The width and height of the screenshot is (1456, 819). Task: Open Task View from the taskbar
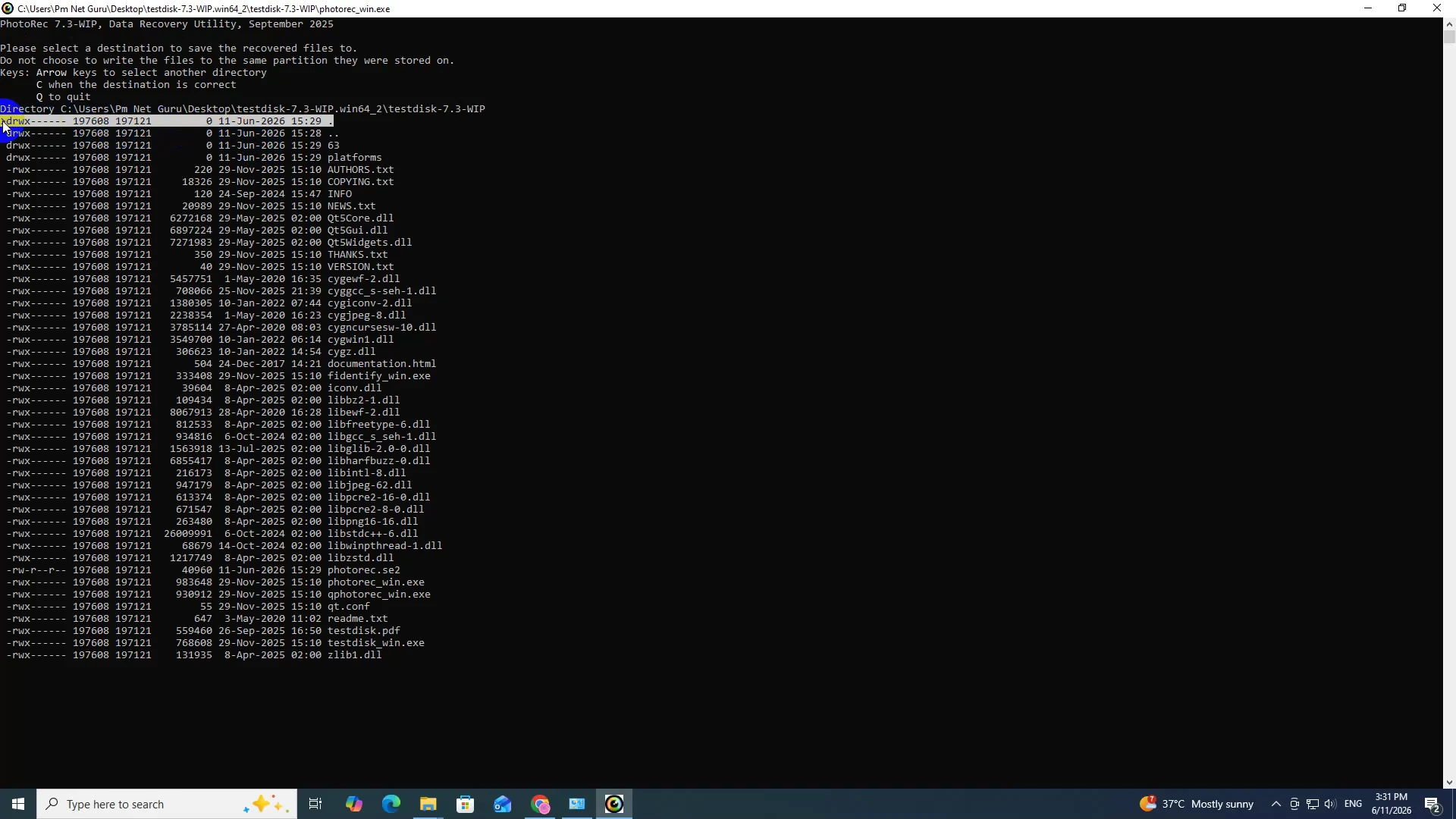tap(315, 804)
